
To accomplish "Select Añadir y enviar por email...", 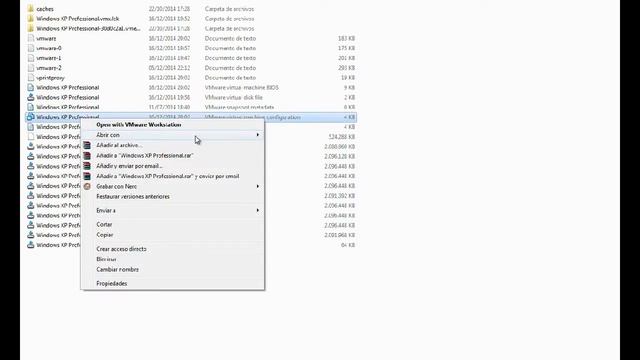I will click(x=129, y=166).
